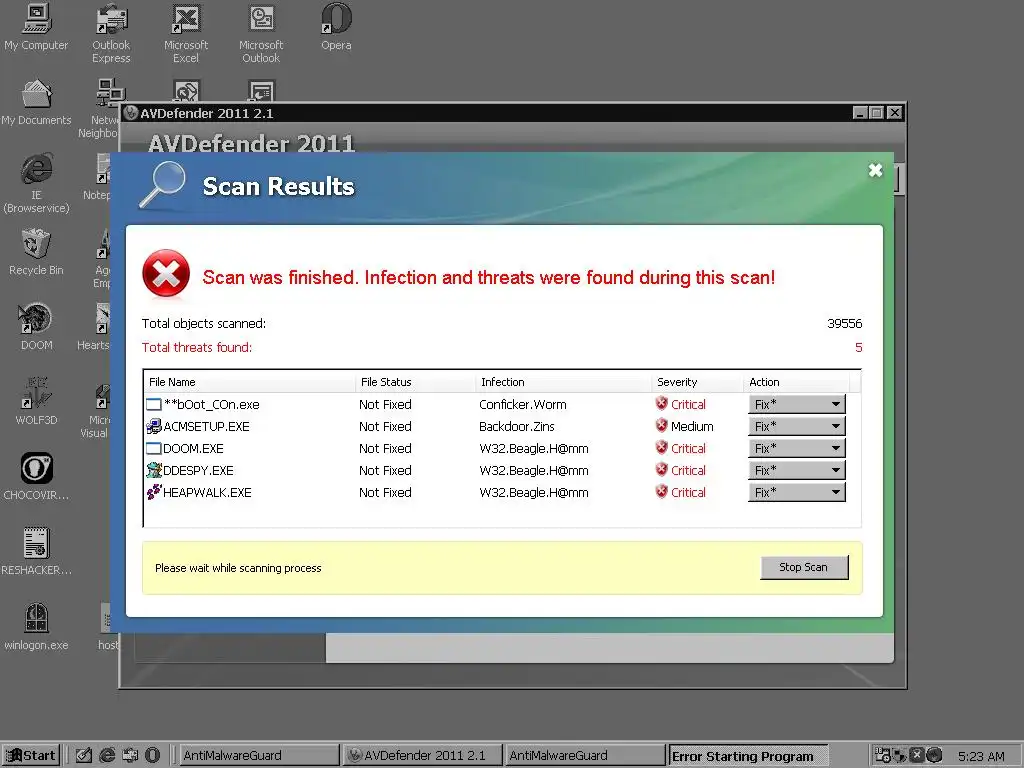The height and width of the screenshot is (768, 1024).
Task: Click HEAPWALK.EXE file icon in list
Action: click(x=154, y=492)
